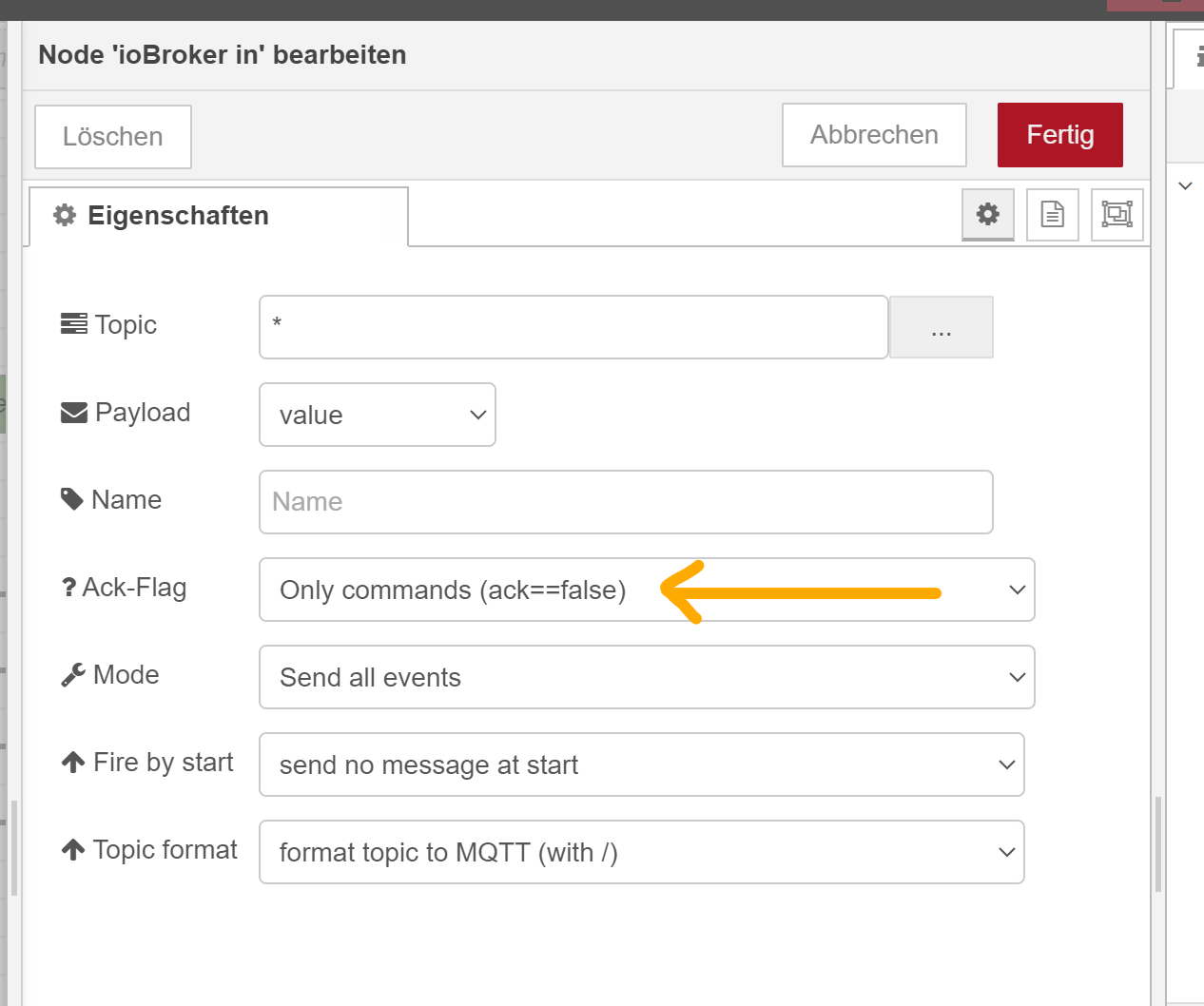
Task: Click the Löschen button
Action: click(113, 136)
